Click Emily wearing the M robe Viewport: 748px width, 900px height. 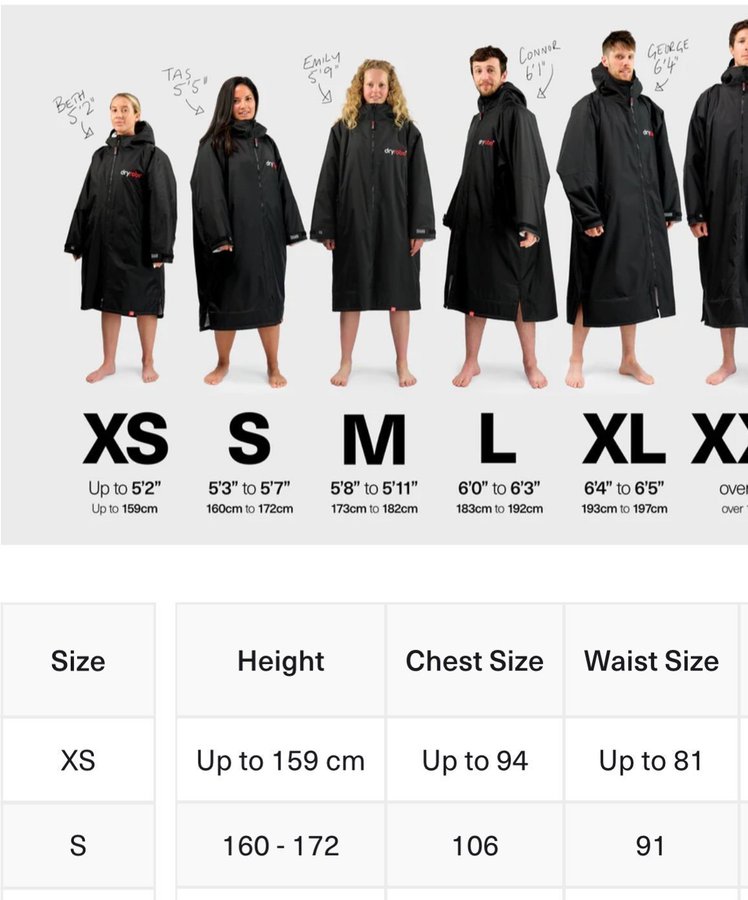pos(373,224)
